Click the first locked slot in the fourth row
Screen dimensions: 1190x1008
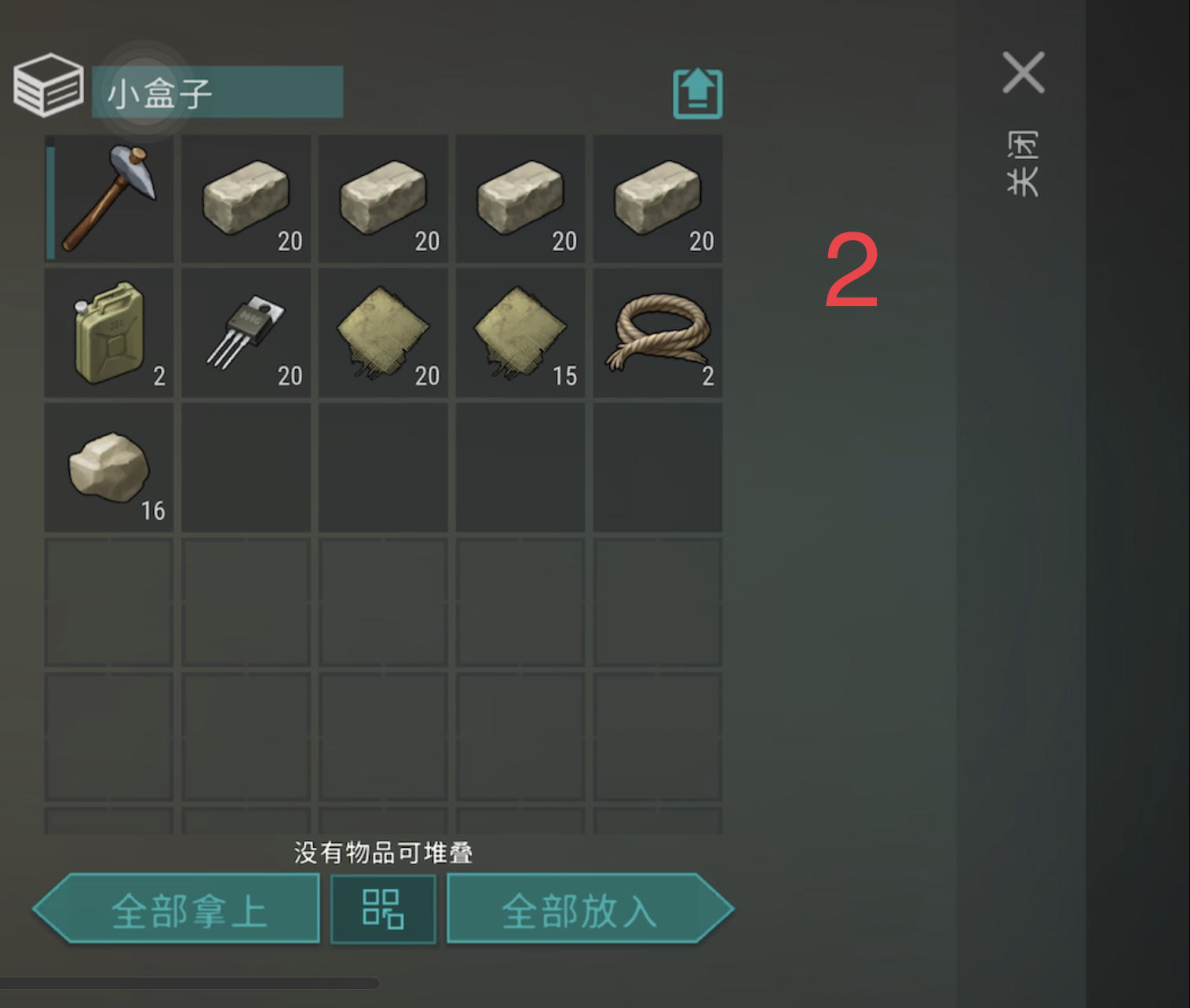(109, 602)
